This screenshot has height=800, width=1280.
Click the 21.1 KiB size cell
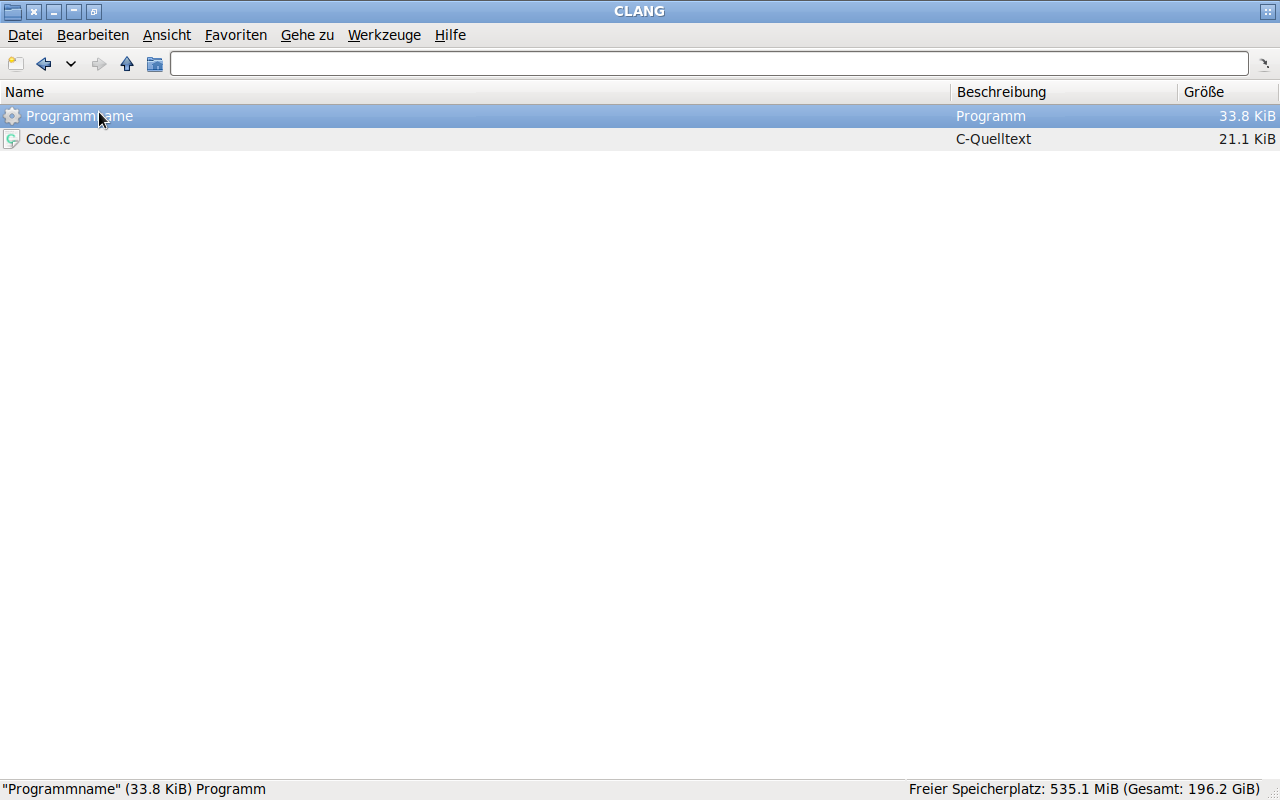pyautogui.click(x=1247, y=139)
